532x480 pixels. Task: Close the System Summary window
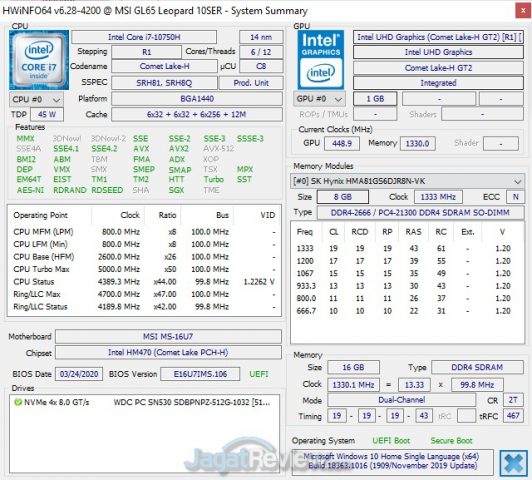click(523, 11)
